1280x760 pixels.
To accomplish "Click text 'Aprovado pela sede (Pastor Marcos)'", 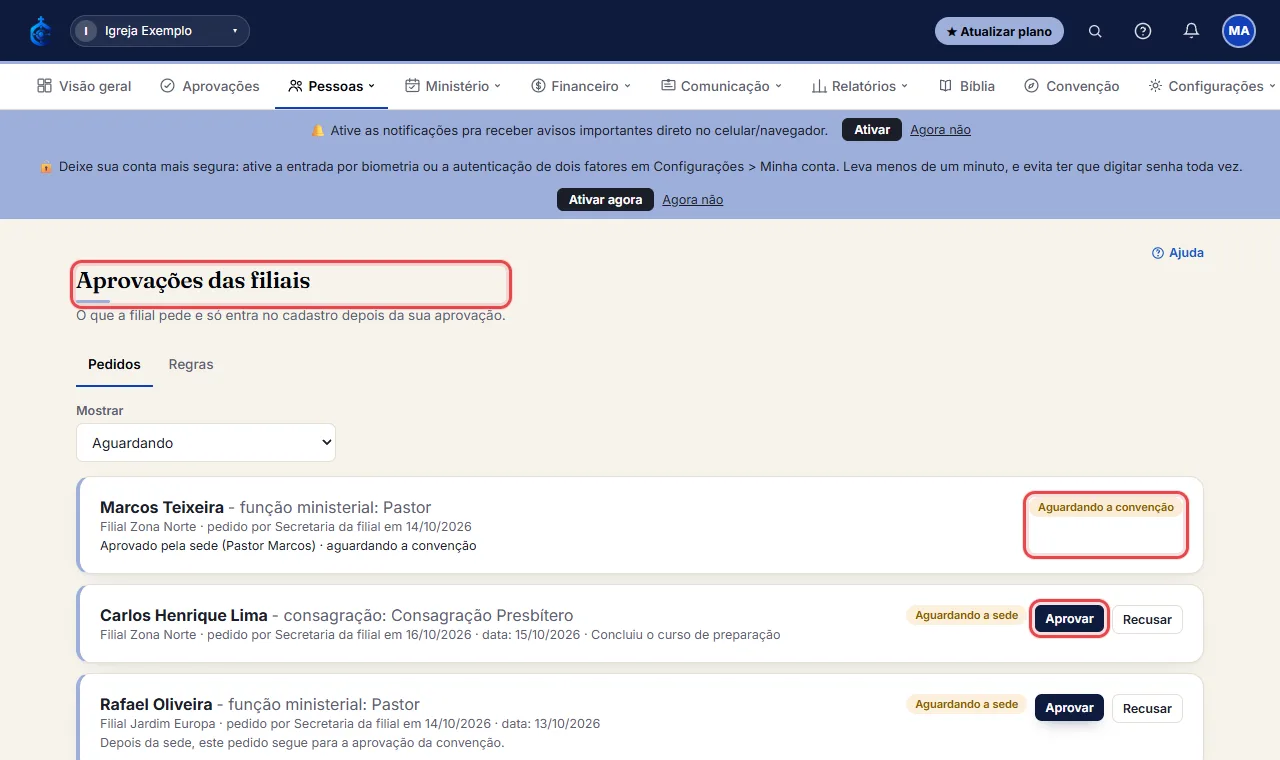I will tap(209, 546).
